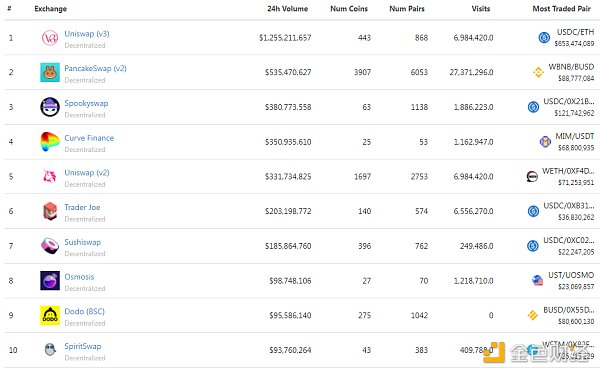Click the Uniswap (v2) unicorn icon
This screenshot has width=600, height=374.
pos(50,176)
